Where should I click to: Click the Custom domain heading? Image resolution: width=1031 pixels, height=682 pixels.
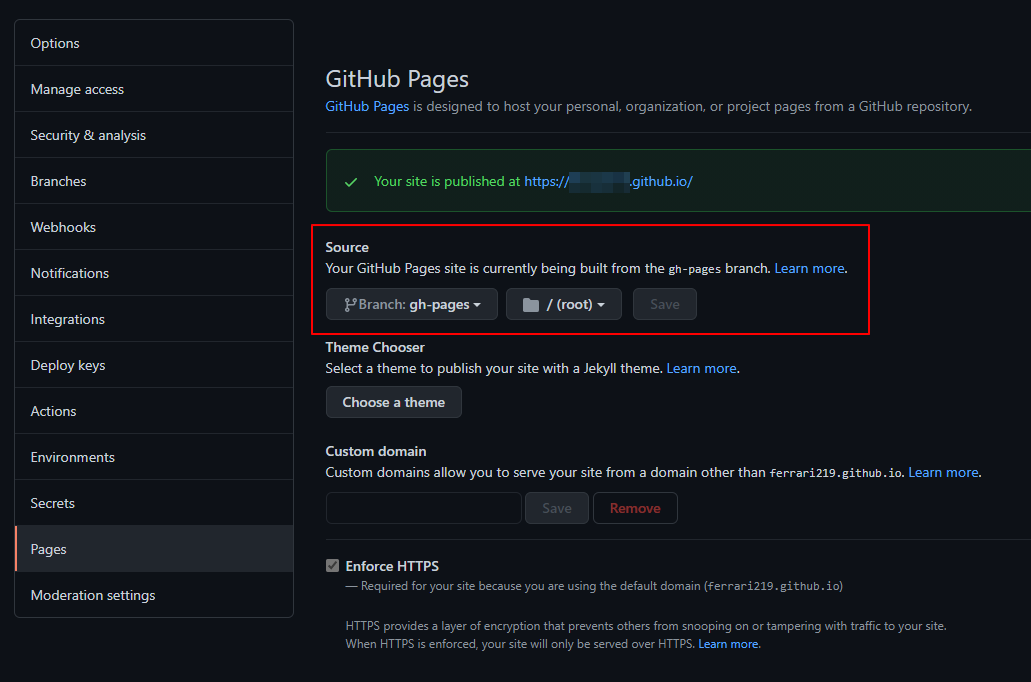tap(376, 451)
